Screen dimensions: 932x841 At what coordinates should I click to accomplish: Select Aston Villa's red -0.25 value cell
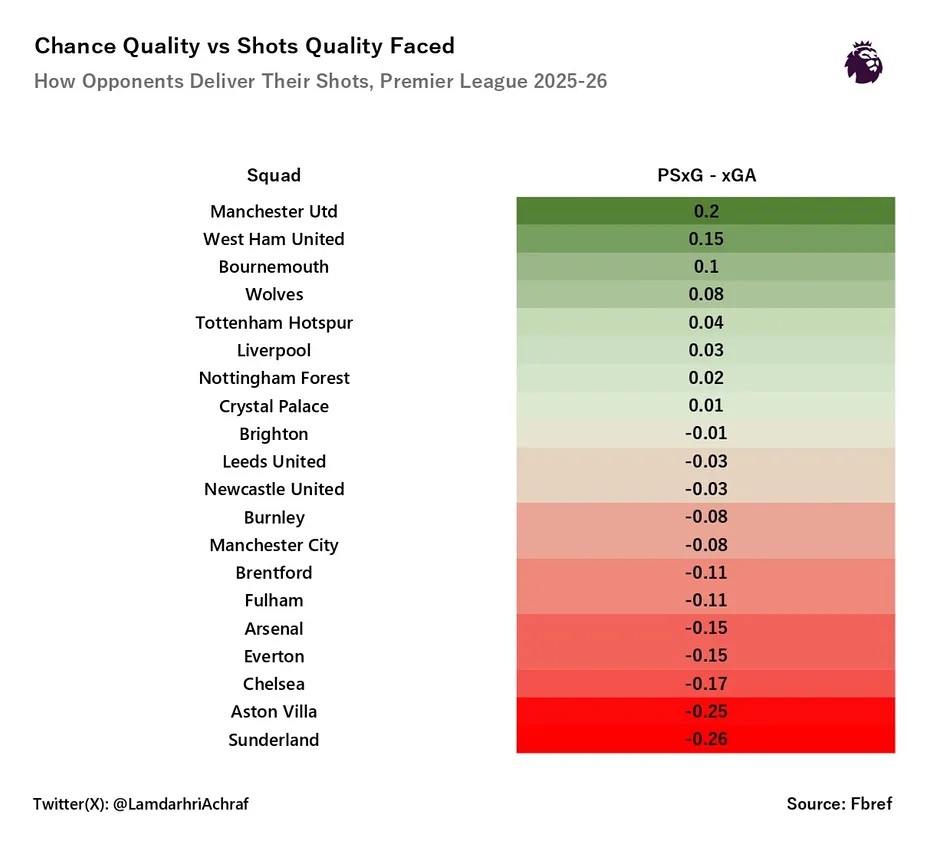click(706, 711)
